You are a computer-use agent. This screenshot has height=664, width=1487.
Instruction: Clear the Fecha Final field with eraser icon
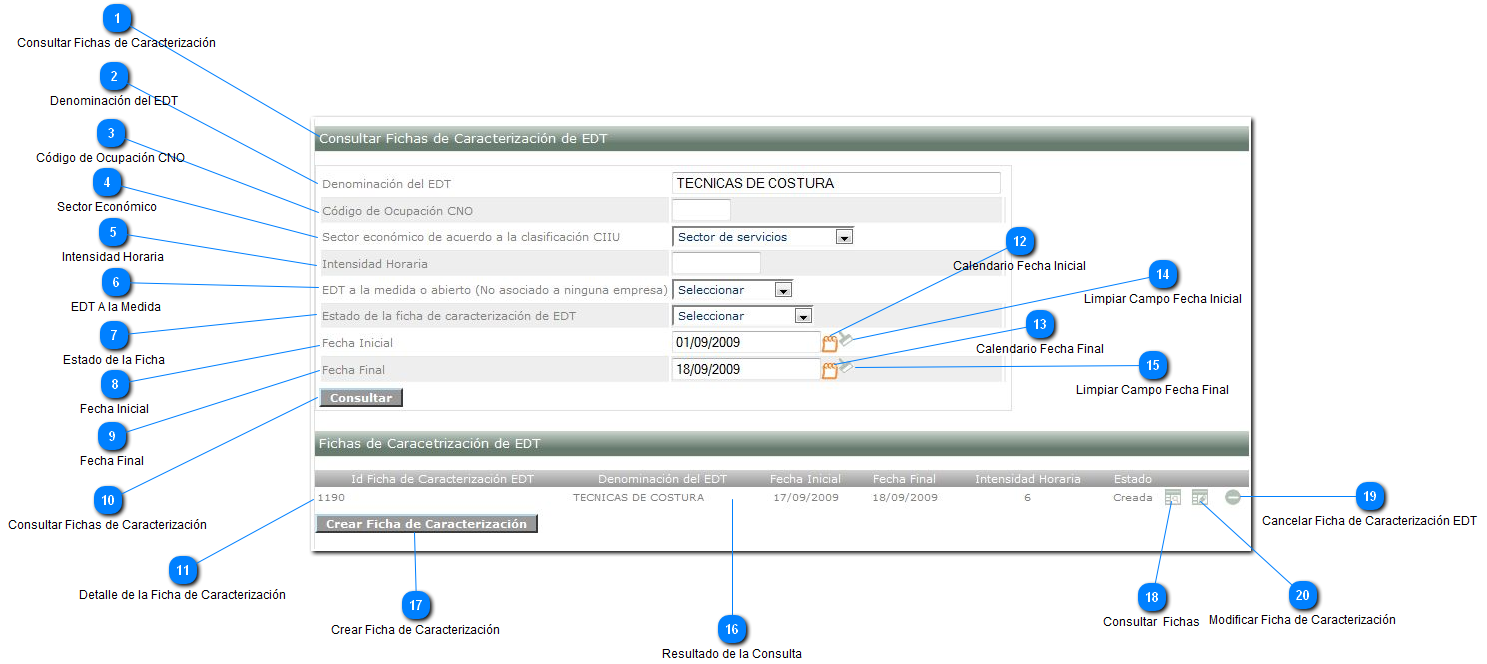click(x=846, y=367)
